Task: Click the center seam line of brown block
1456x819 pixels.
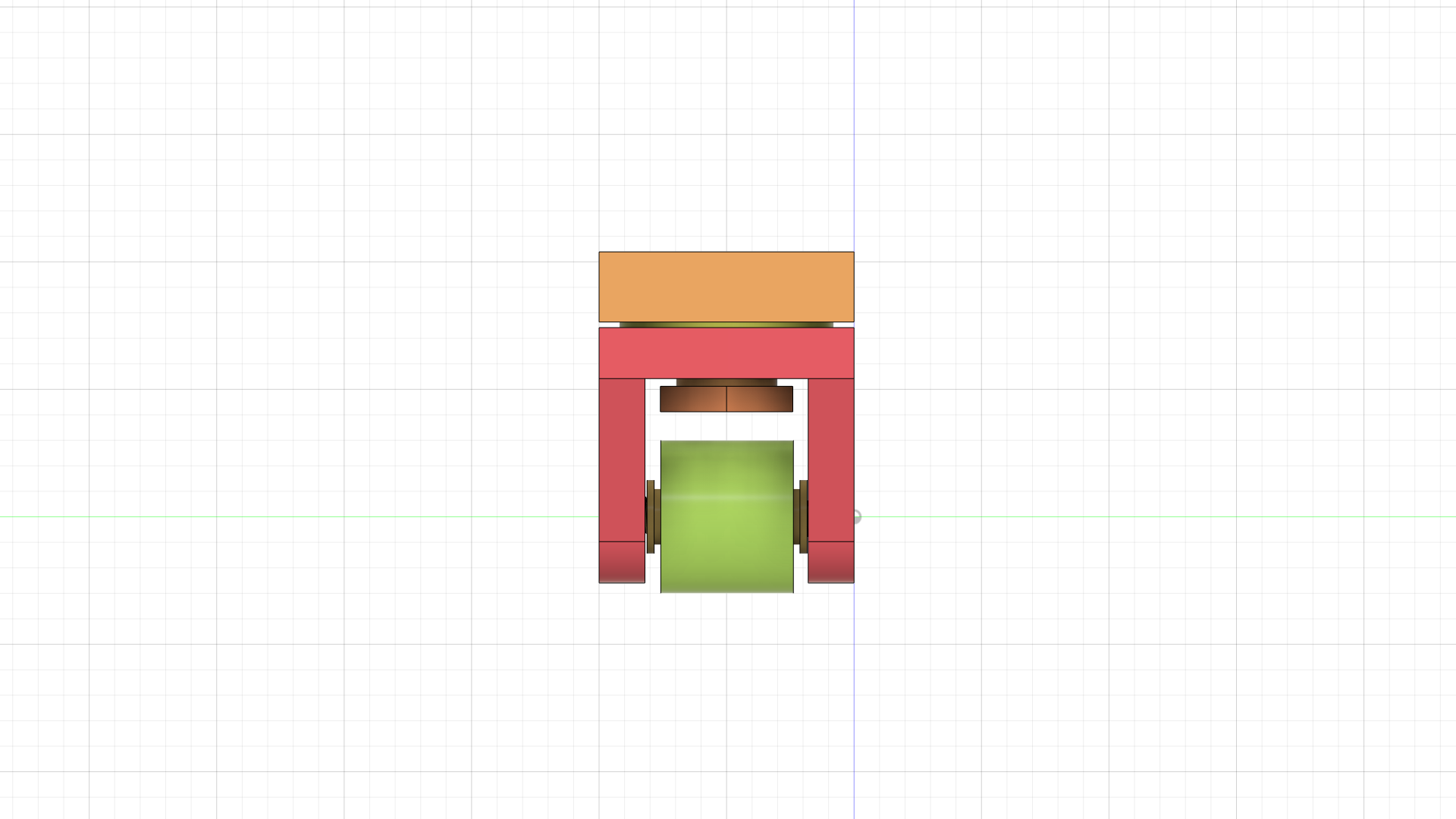Action: click(x=726, y=400)
